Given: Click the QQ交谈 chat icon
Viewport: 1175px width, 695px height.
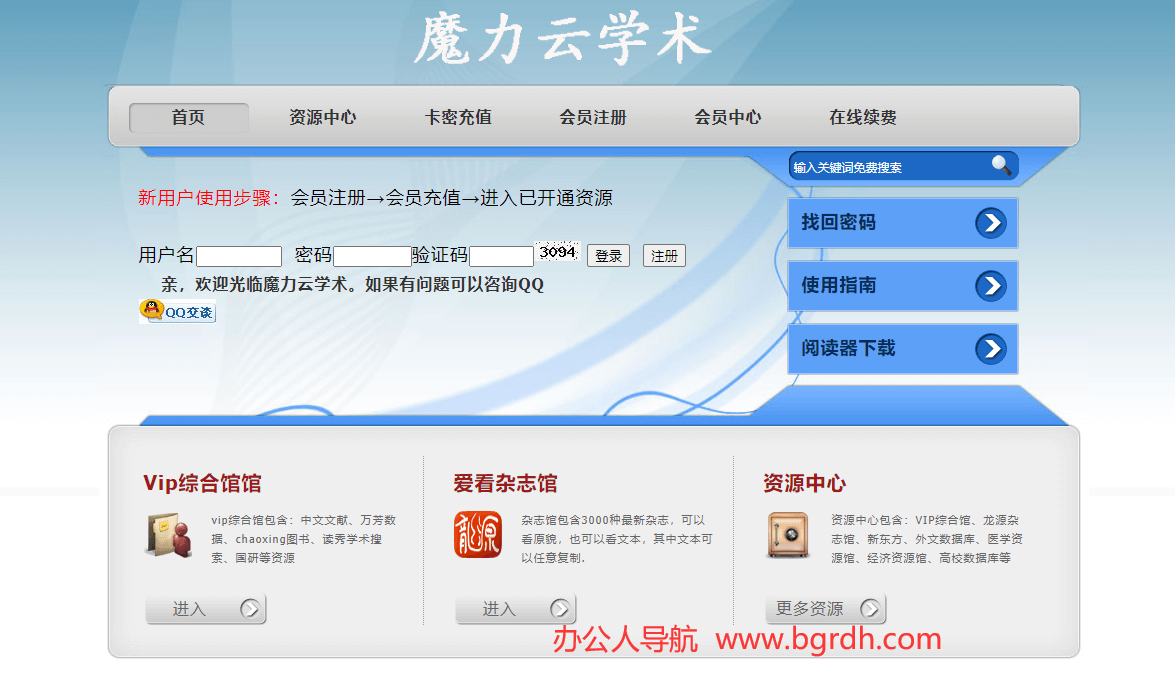Looking at the screenshot, I should tap(177, 311).
